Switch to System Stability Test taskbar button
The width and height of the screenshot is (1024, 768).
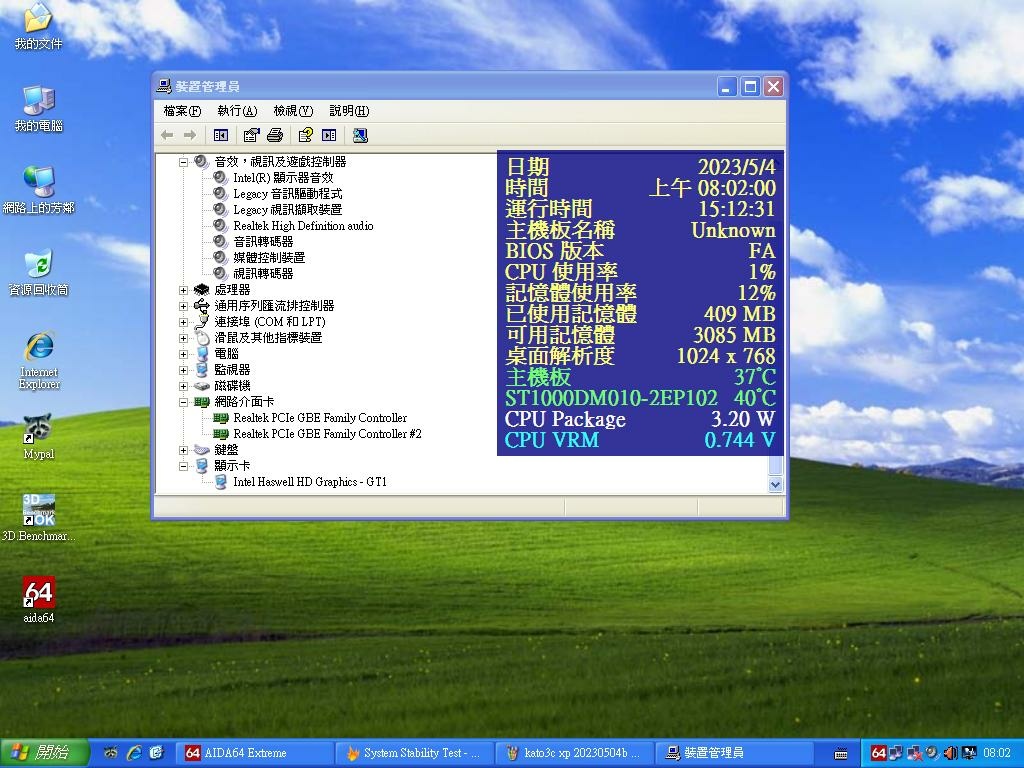pos(415,753)
